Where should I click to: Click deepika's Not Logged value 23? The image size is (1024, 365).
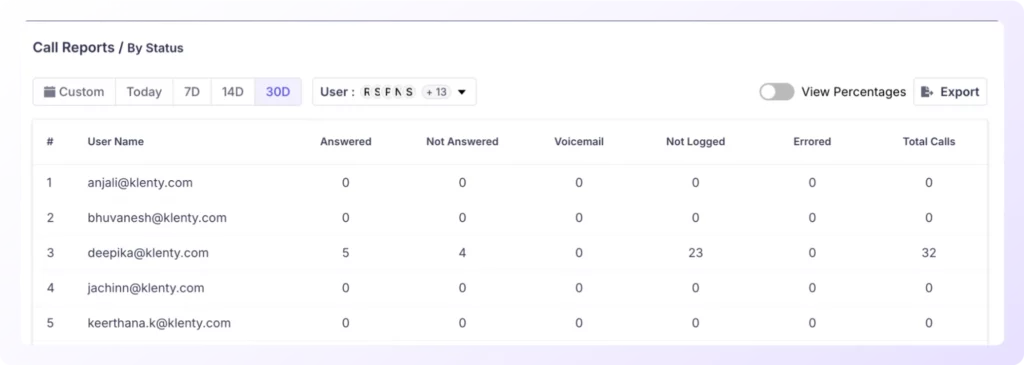696,253
